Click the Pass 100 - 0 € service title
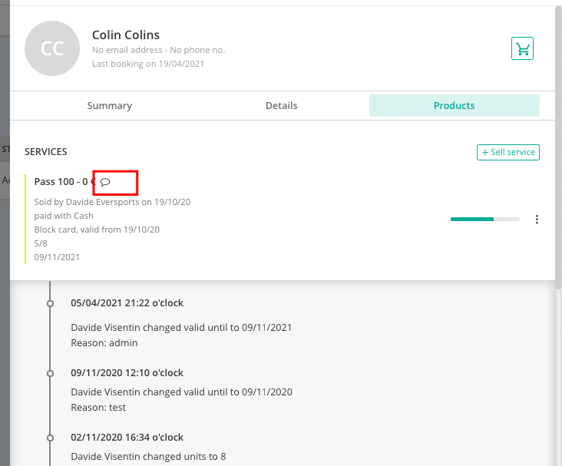 pyautogui.click(x=65, y=182)
